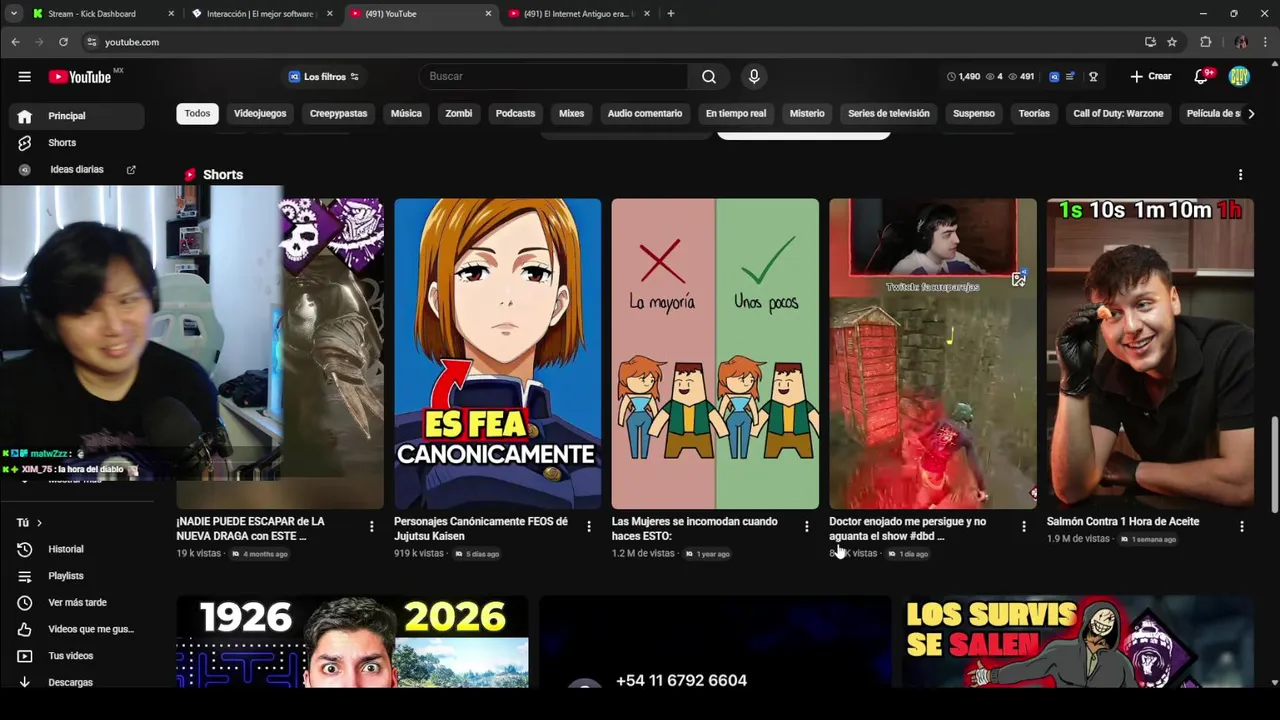This screenshot has width=1280, height=720.
Task: Open the browser extensions puzzle icon
Action: tap(1206, 42)
